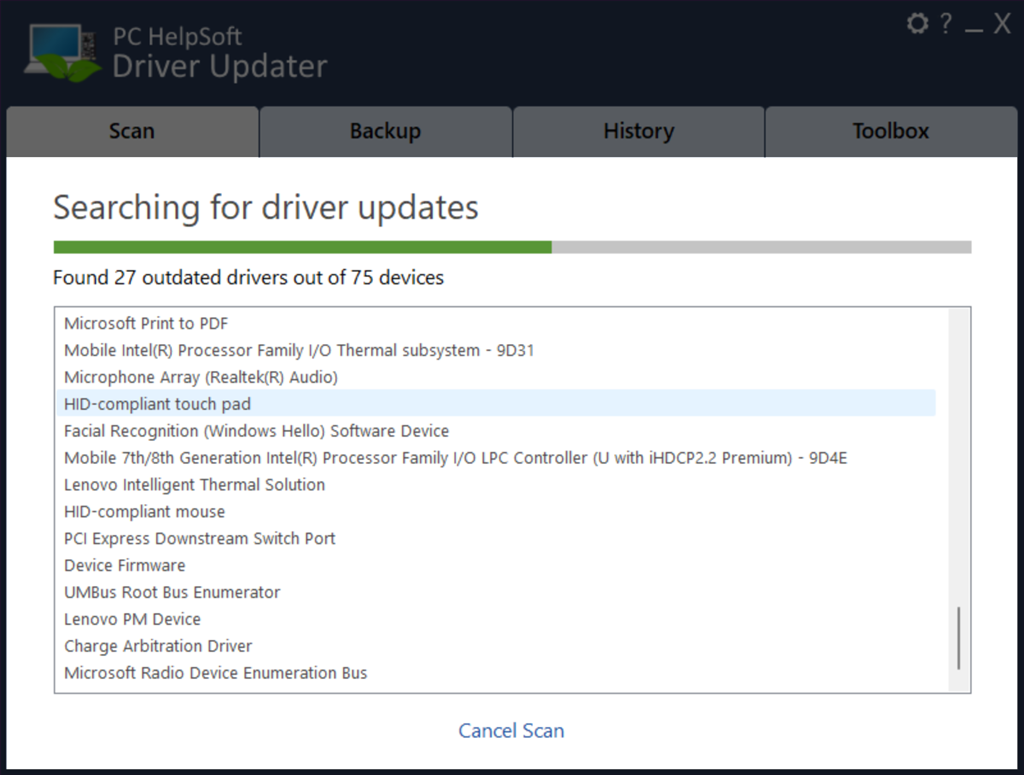Select Lenovo Intelligent Thermal Solution row
Image resolution: width=1024 pixels, height=775 pixels.
point(496,484)
